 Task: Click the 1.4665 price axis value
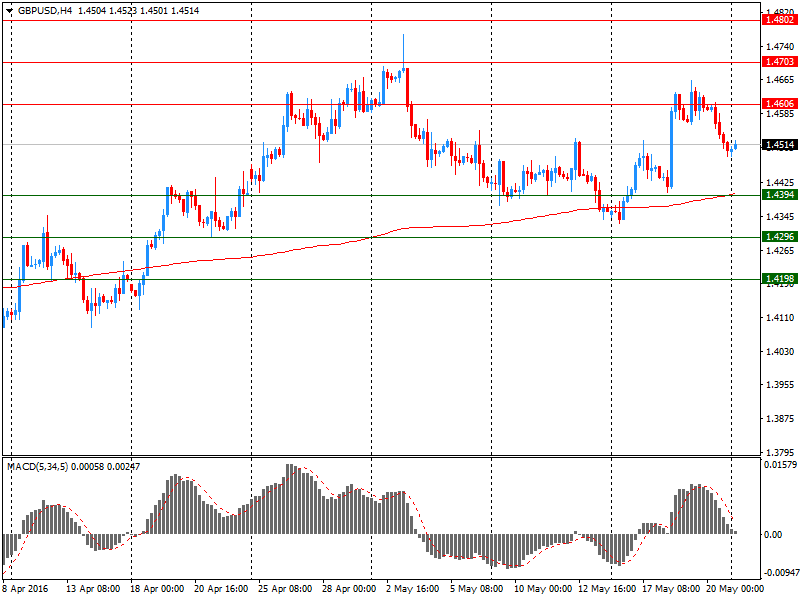(x=780, y=80)
